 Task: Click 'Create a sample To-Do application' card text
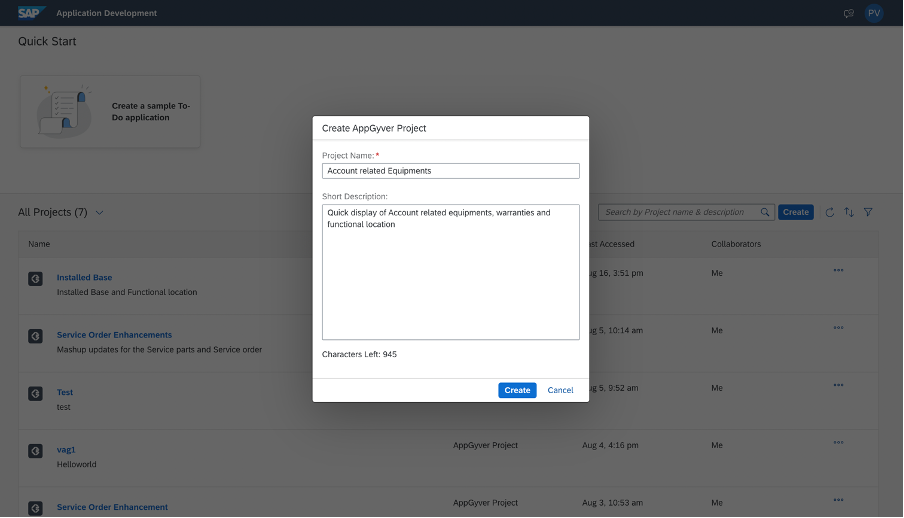pyautogui.click(x=150, y=112)
